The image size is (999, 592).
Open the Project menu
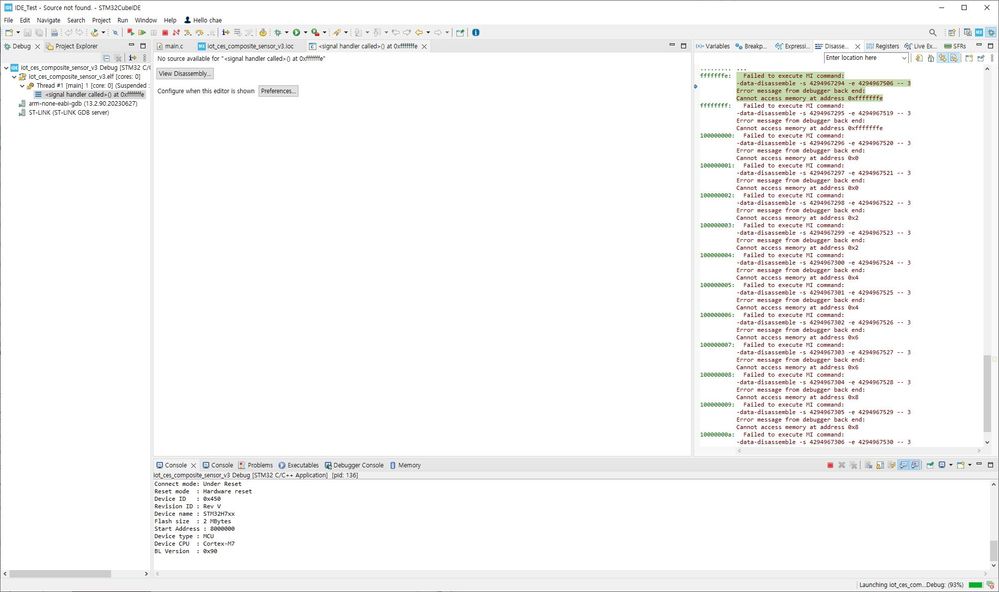point(101,20)
